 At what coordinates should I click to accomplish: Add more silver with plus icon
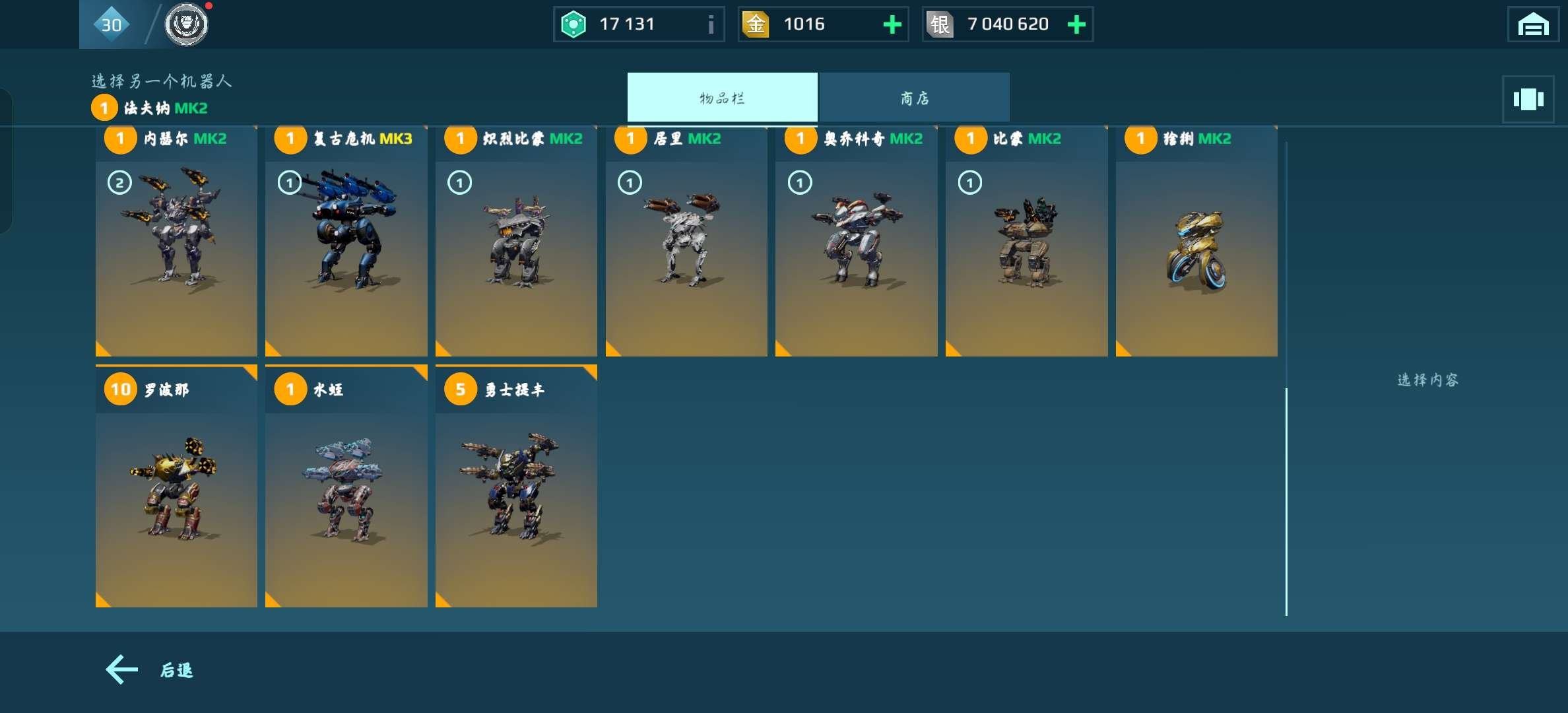(1076, 24)
